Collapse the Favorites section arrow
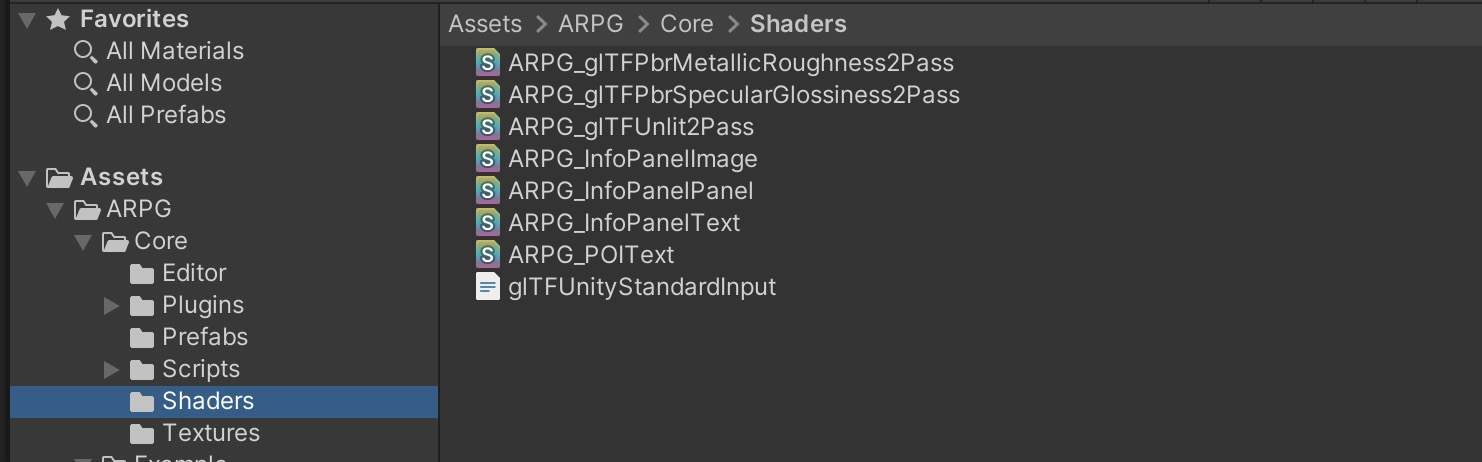This screenshot has height=462, width=1482. pos(27,20)
